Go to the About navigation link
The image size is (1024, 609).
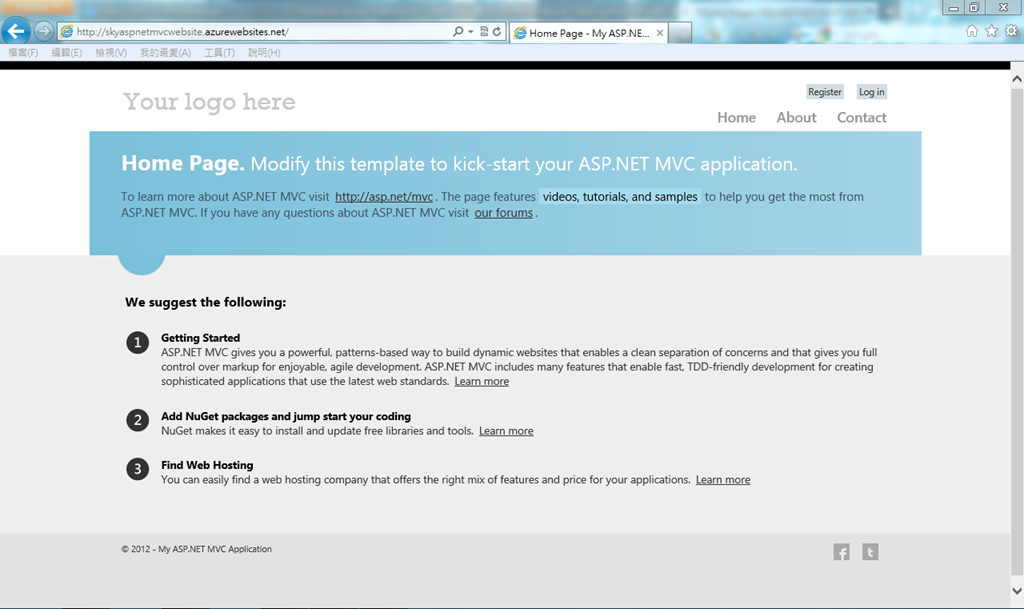click(x=796, y=117)
